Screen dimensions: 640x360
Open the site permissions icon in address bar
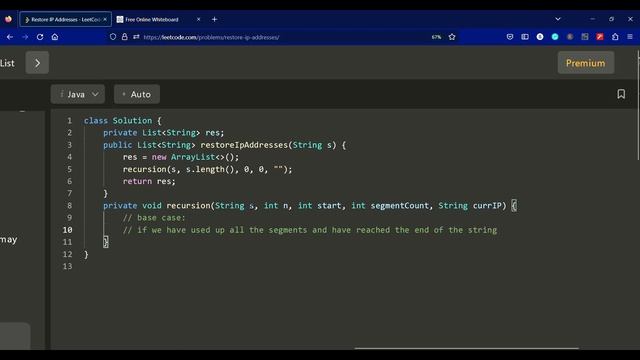136,37
